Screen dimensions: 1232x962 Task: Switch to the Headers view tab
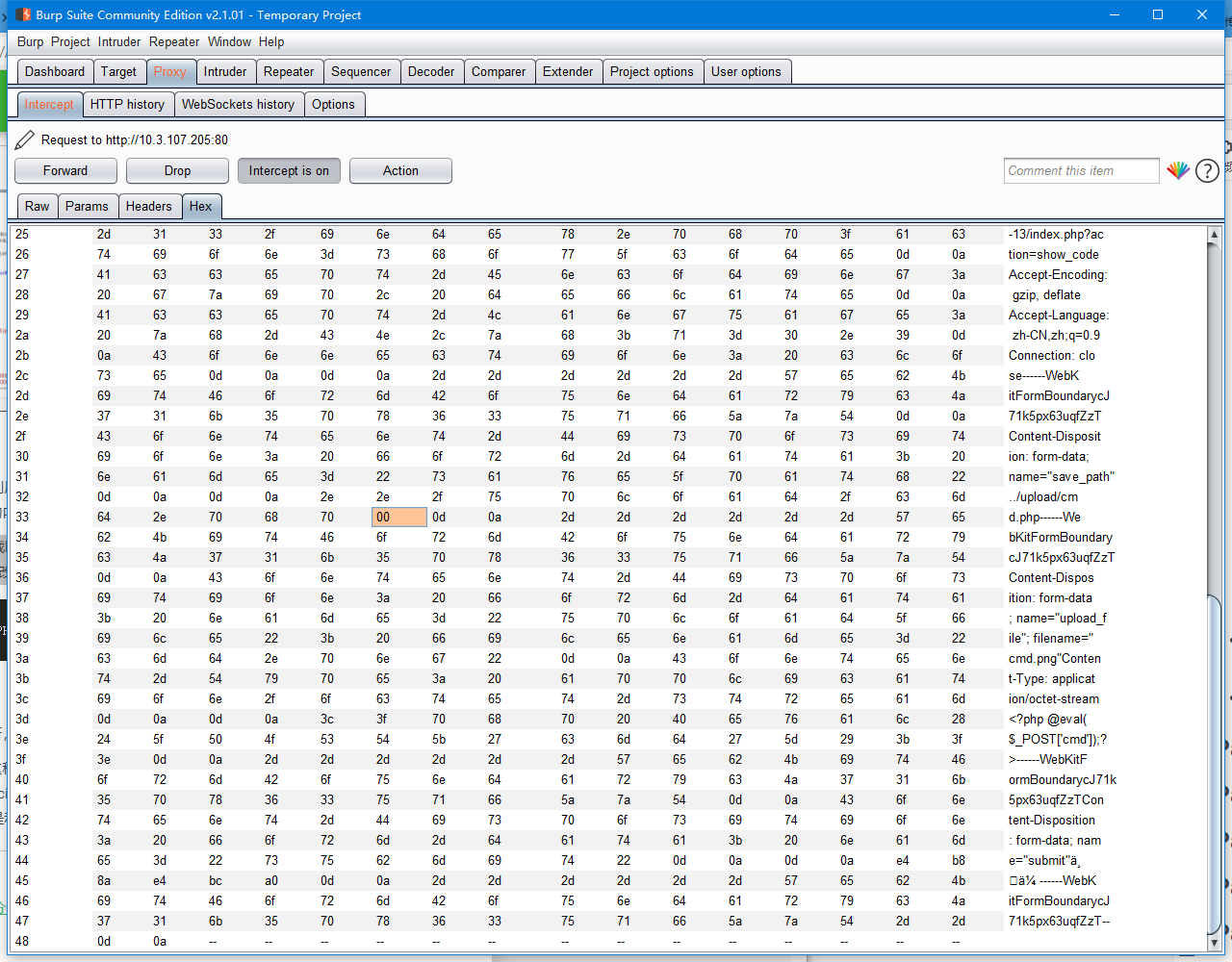point(148,206)
